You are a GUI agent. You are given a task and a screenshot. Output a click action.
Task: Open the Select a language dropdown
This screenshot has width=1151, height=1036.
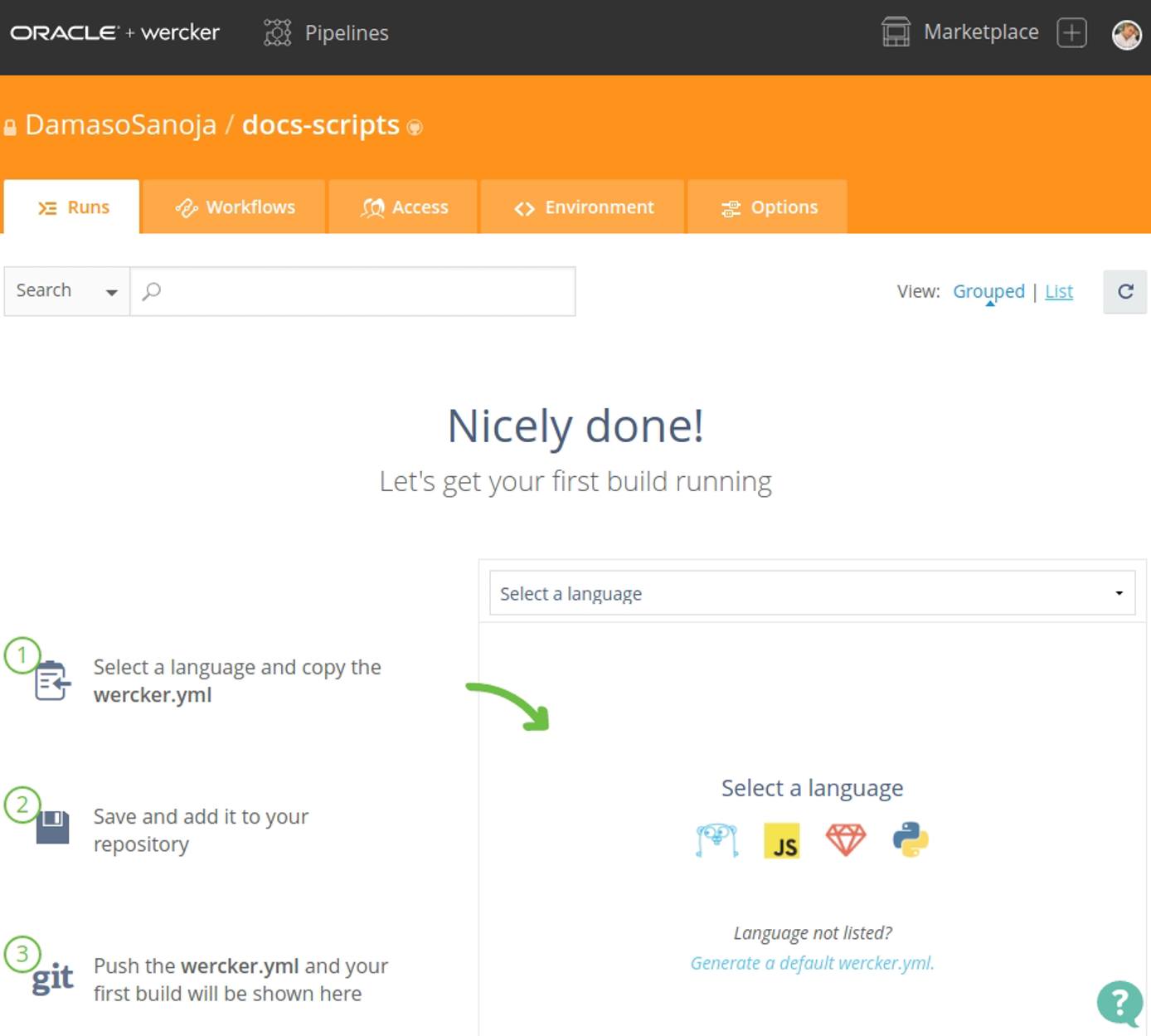(812, 593)
